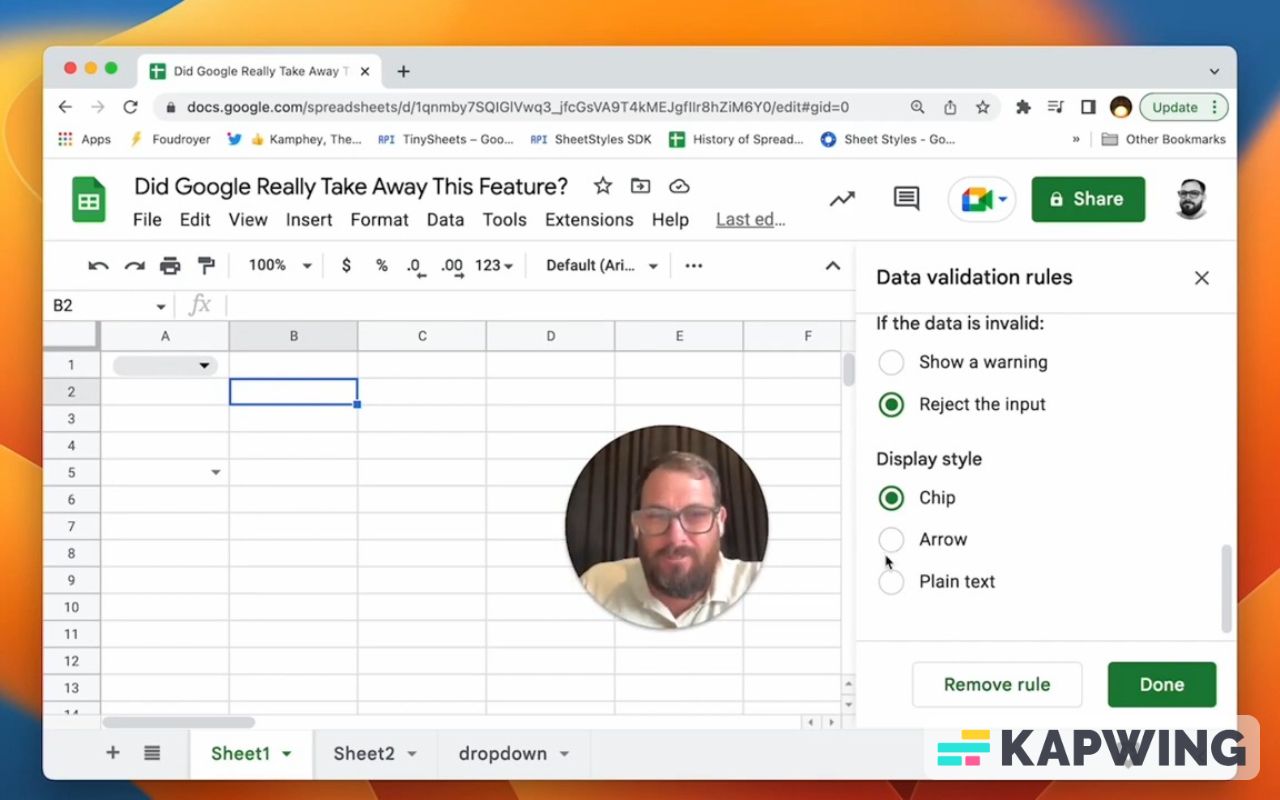
Task: Open Sheet1 tab options arrow
Action: click(287, 754)
